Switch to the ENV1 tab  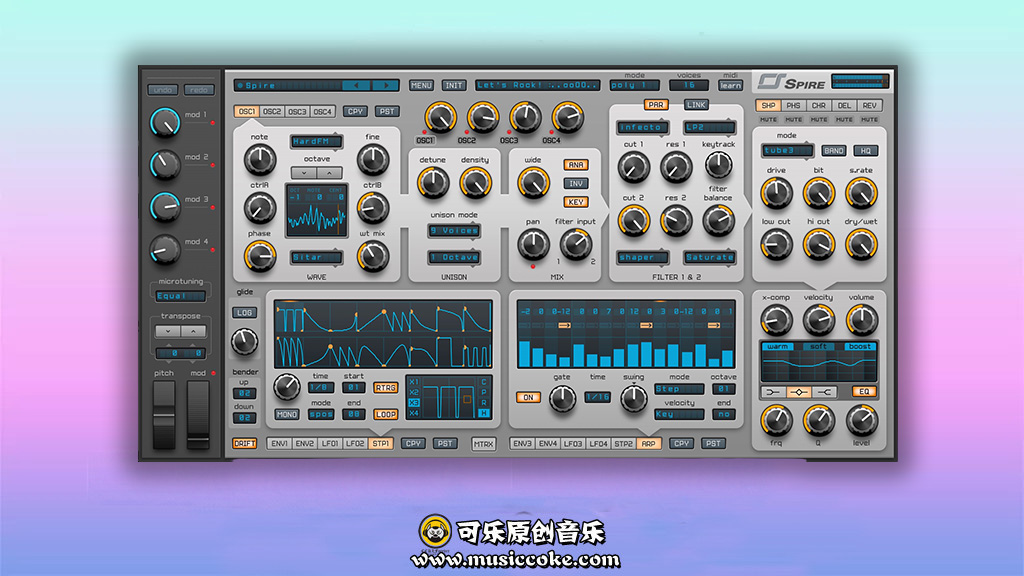pos(279,443)
